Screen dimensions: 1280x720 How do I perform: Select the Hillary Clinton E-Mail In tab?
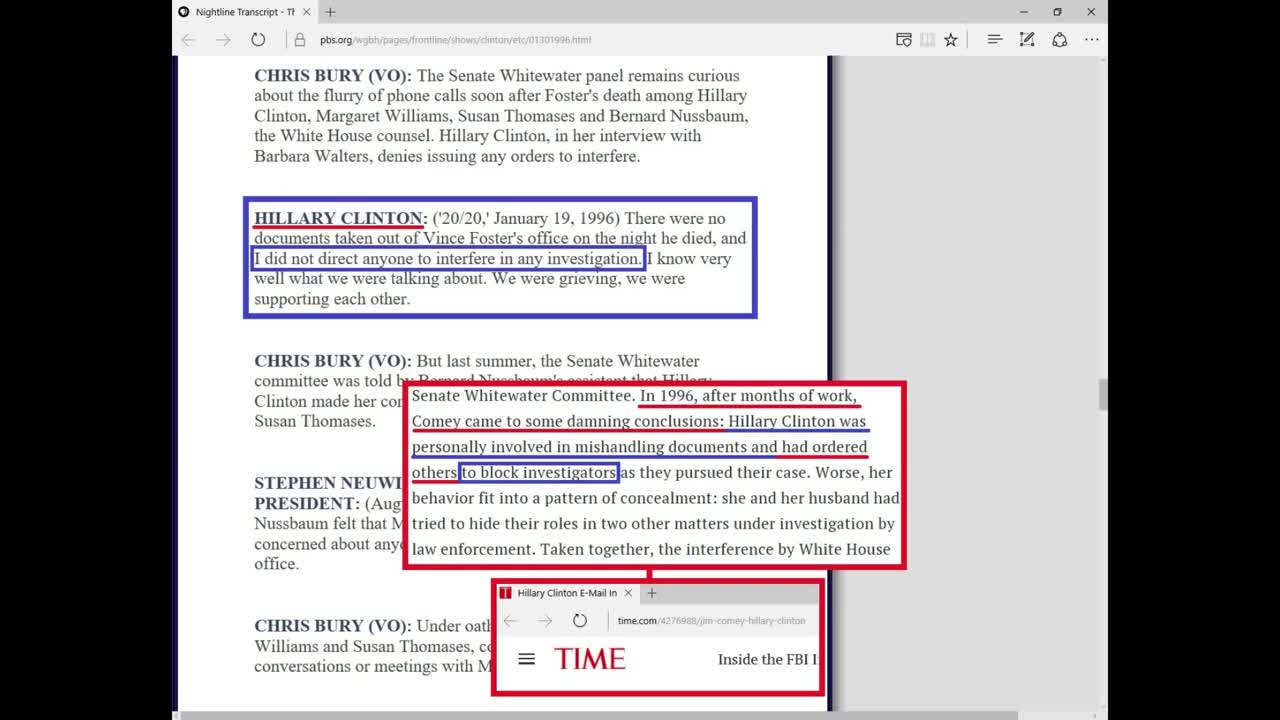pyautogui.click(x=567, y=593)
